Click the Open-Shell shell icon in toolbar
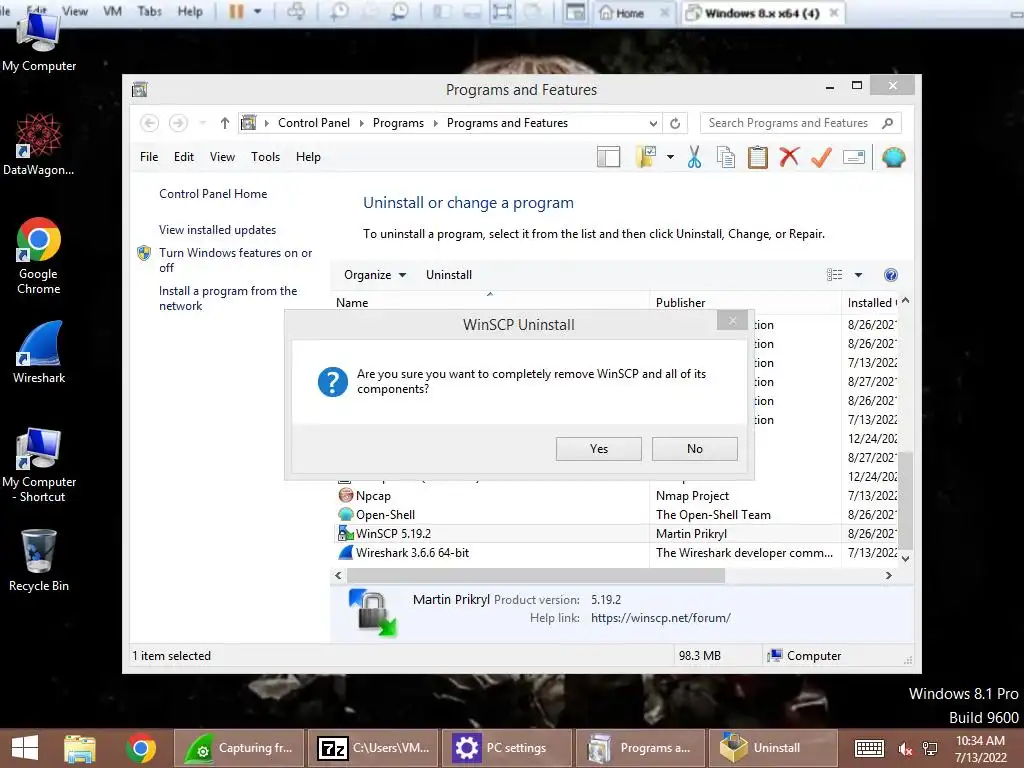 (893, 157)
